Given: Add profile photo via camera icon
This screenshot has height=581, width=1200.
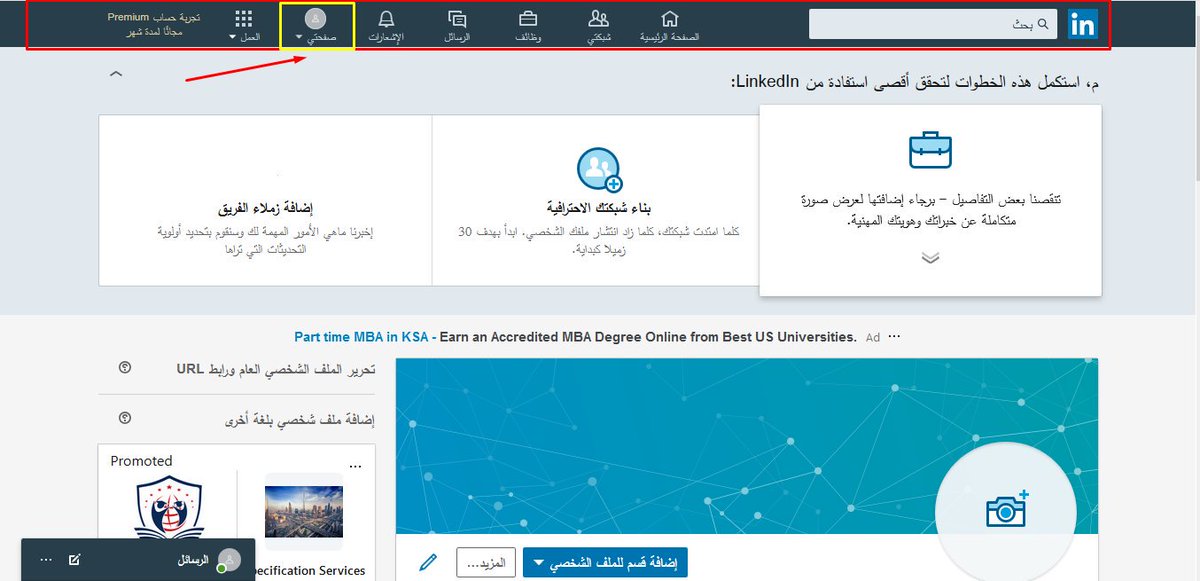Looking at the screenshot, I should [x=1006, y=511].
